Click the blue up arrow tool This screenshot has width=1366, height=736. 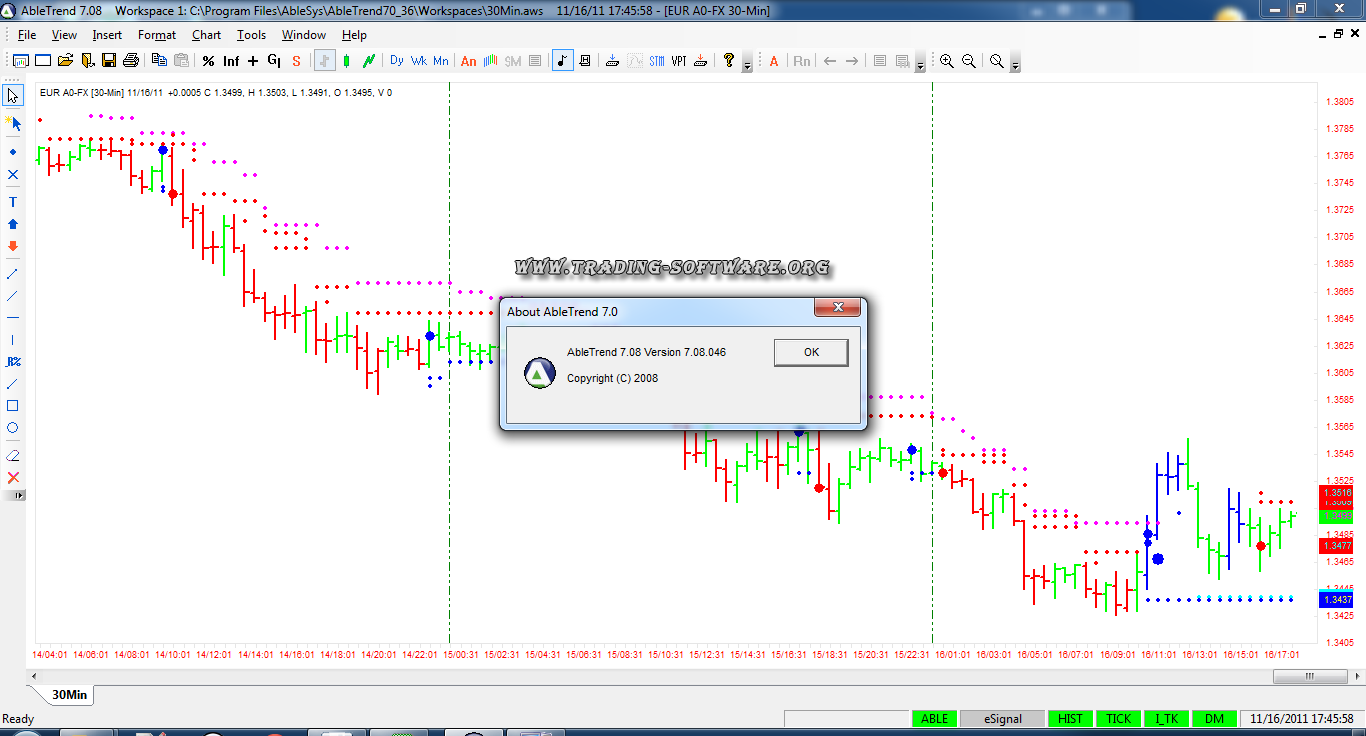pos(13,224)
